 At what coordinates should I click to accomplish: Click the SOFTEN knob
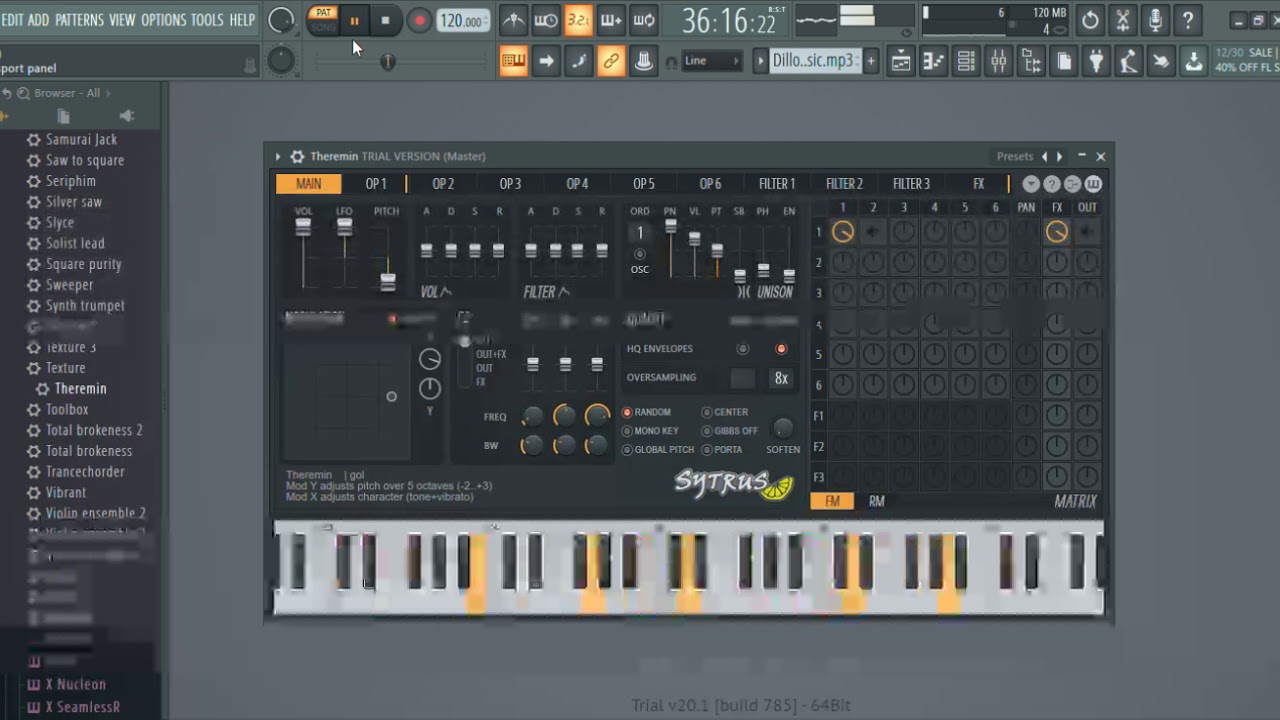tap(783, 428)
